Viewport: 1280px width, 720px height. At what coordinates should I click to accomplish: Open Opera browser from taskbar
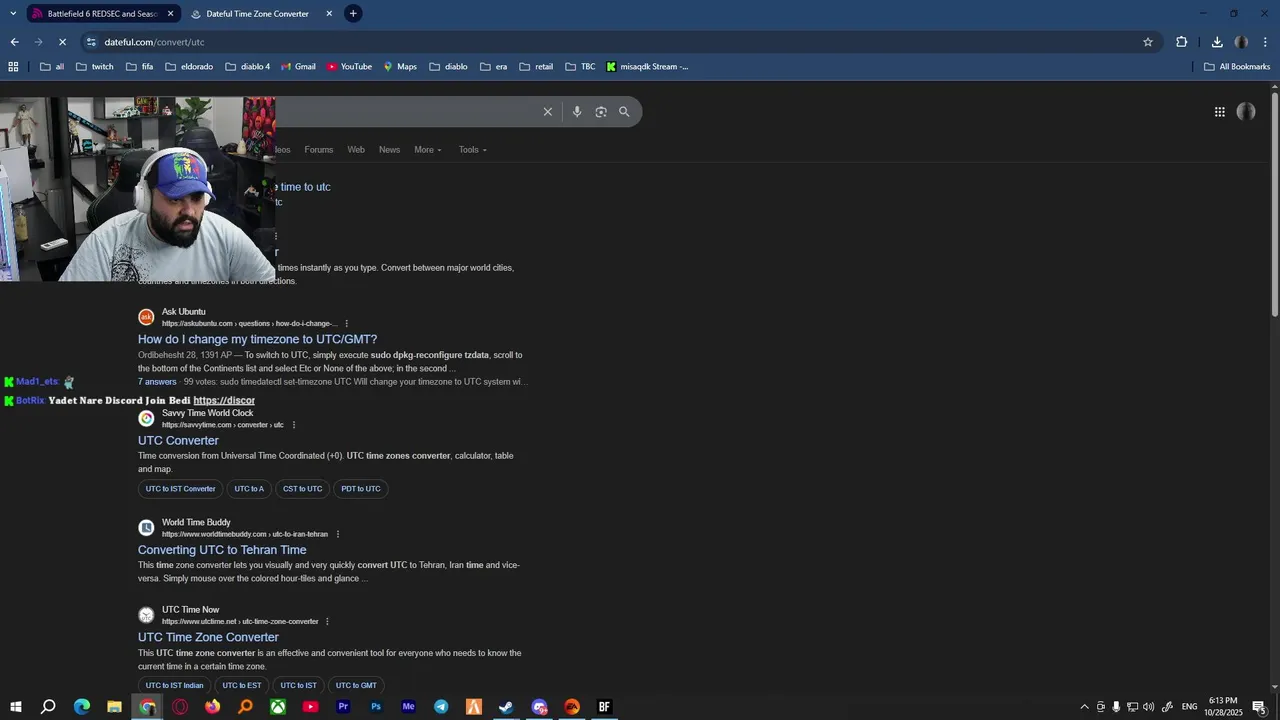click(180, 707)
